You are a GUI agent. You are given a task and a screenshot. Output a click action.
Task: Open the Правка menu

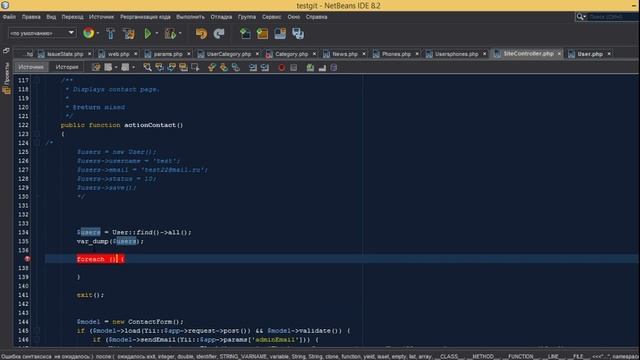click(31, 17)
